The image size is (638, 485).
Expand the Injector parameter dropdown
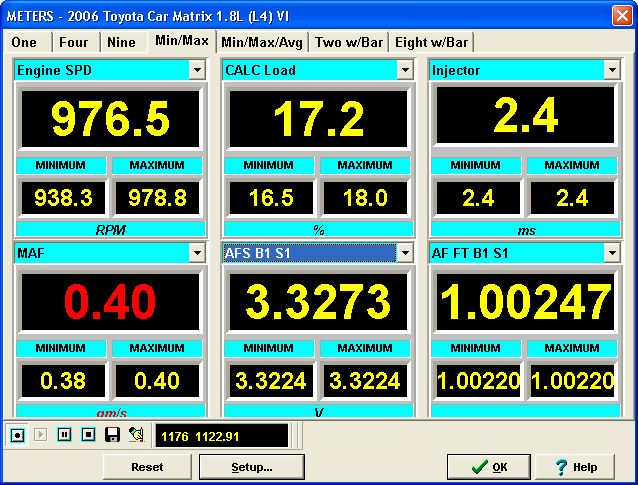tap(611, 70)
